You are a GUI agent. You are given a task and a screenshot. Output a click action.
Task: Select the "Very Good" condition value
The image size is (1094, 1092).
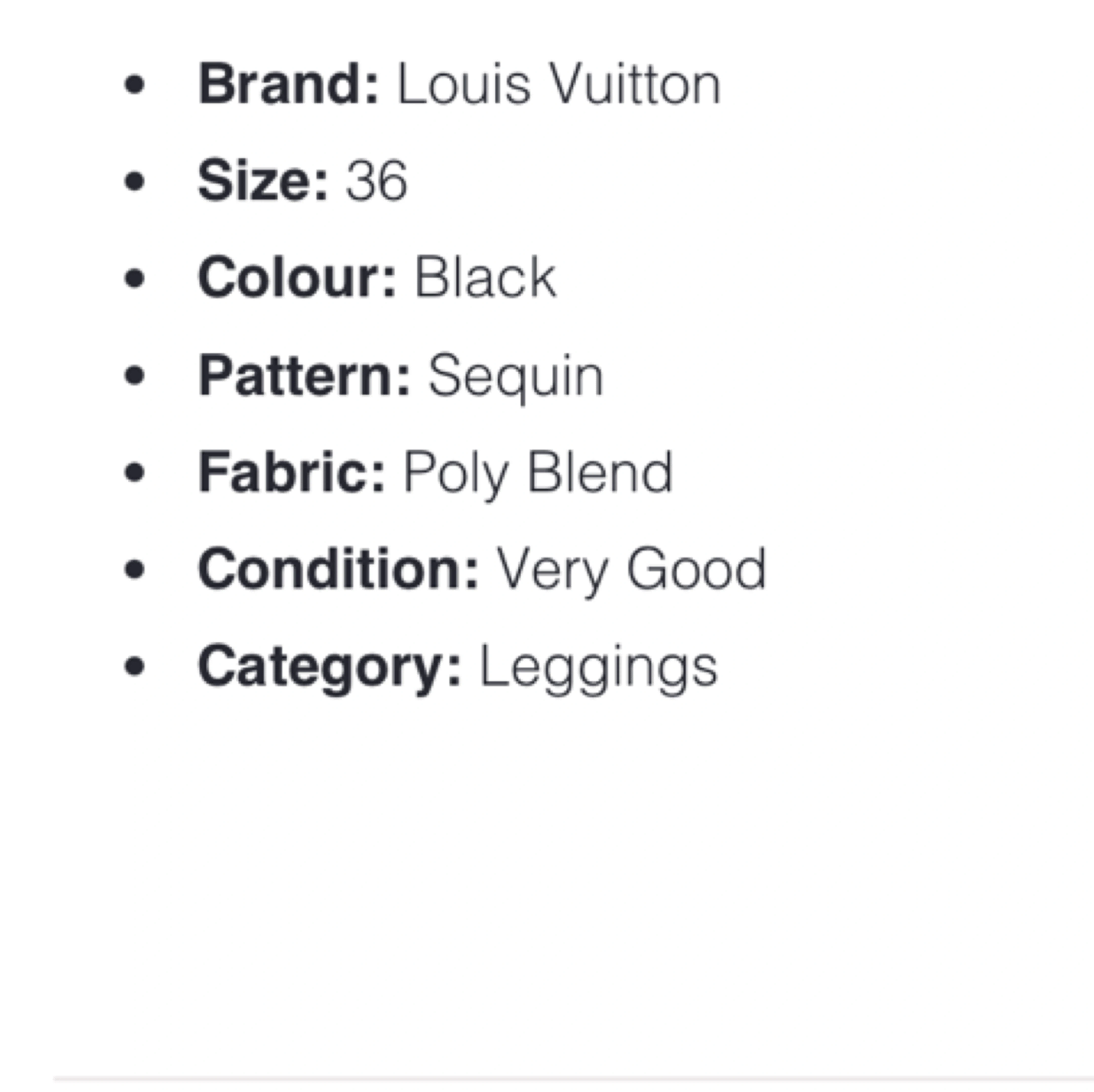click(x=631, y=569)
